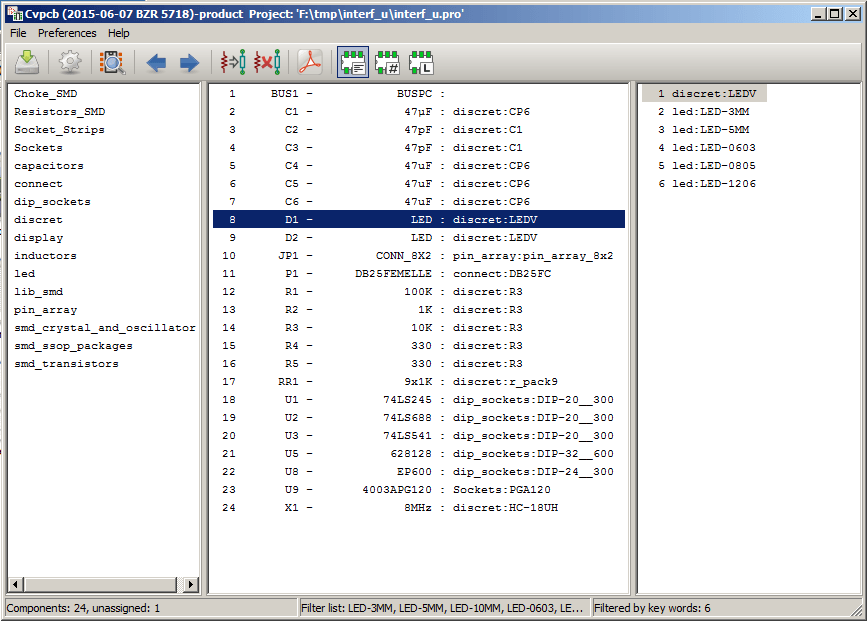The height and width of the screenshot is (621, 867).
Task: Open footprint documentation PDF icon
Action: [x=310, y=63]
